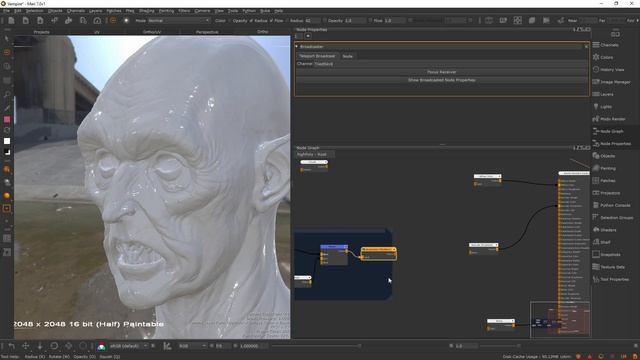
Task: Switch to the UV view tab
Action: point(97,32)
